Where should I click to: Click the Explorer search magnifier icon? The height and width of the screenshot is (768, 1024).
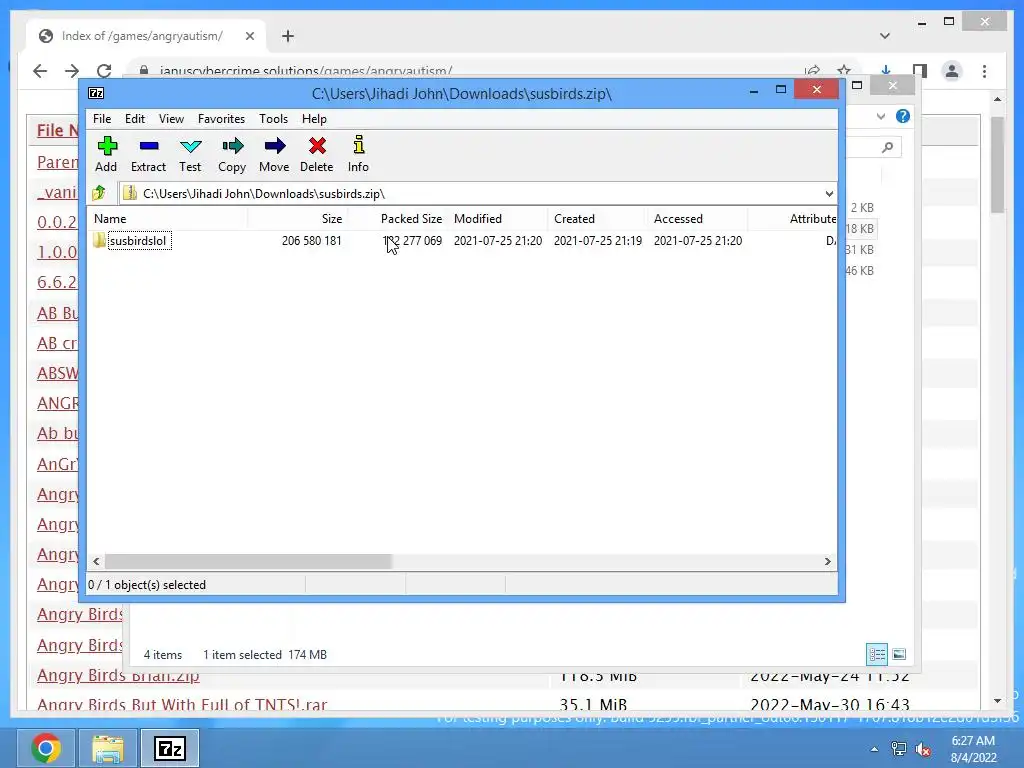click(x=887, y=148)
